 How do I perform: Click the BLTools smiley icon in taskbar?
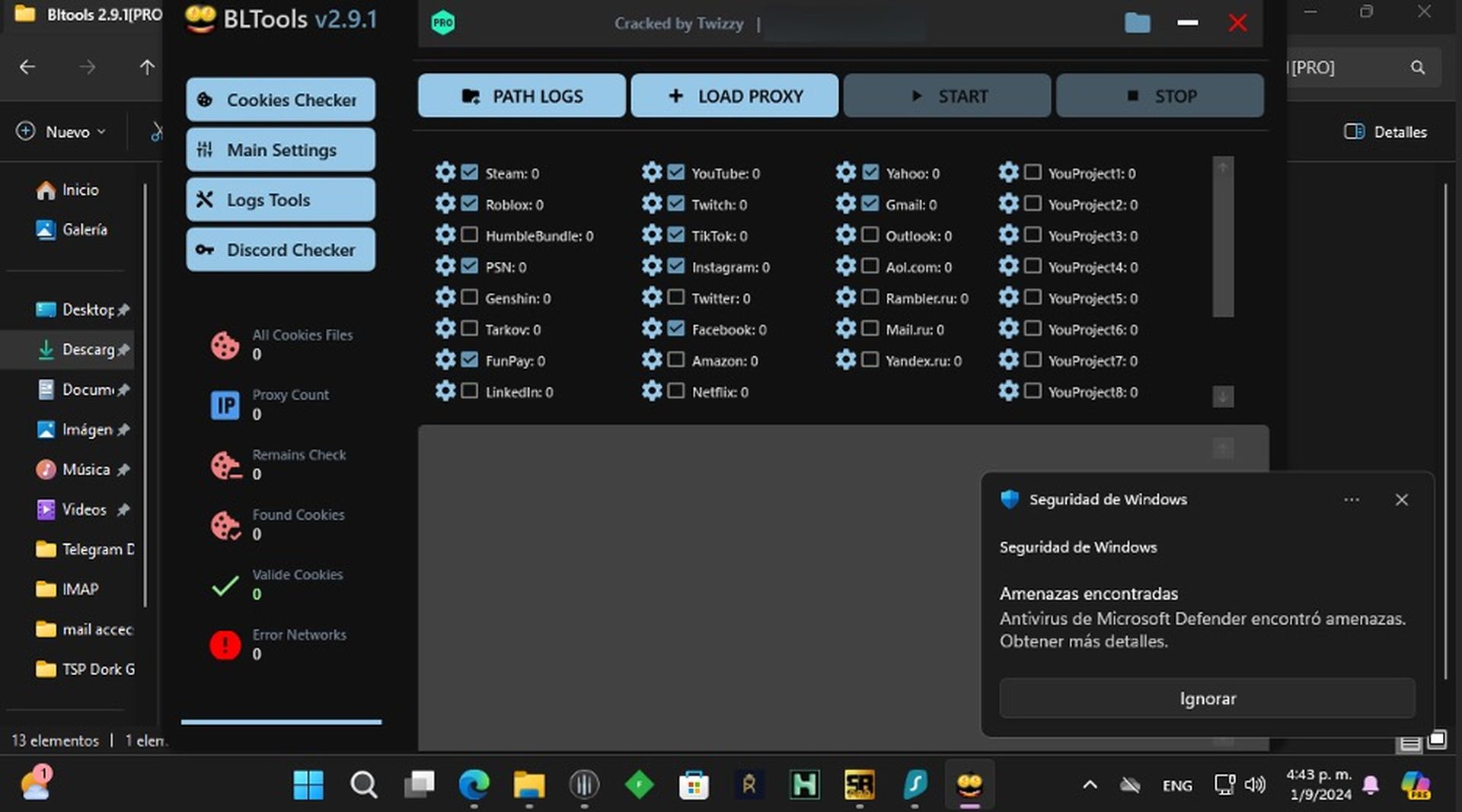click(969, 785)
